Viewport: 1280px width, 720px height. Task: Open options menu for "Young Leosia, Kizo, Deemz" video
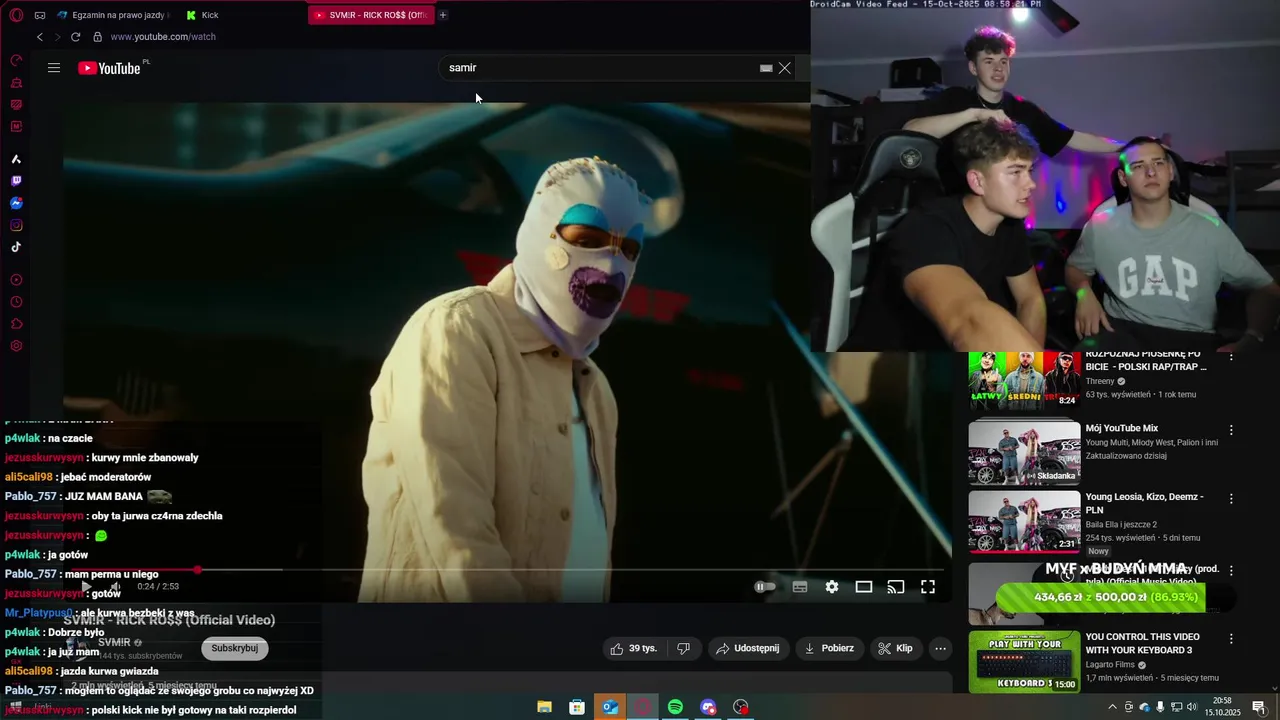coord(1231,498)
